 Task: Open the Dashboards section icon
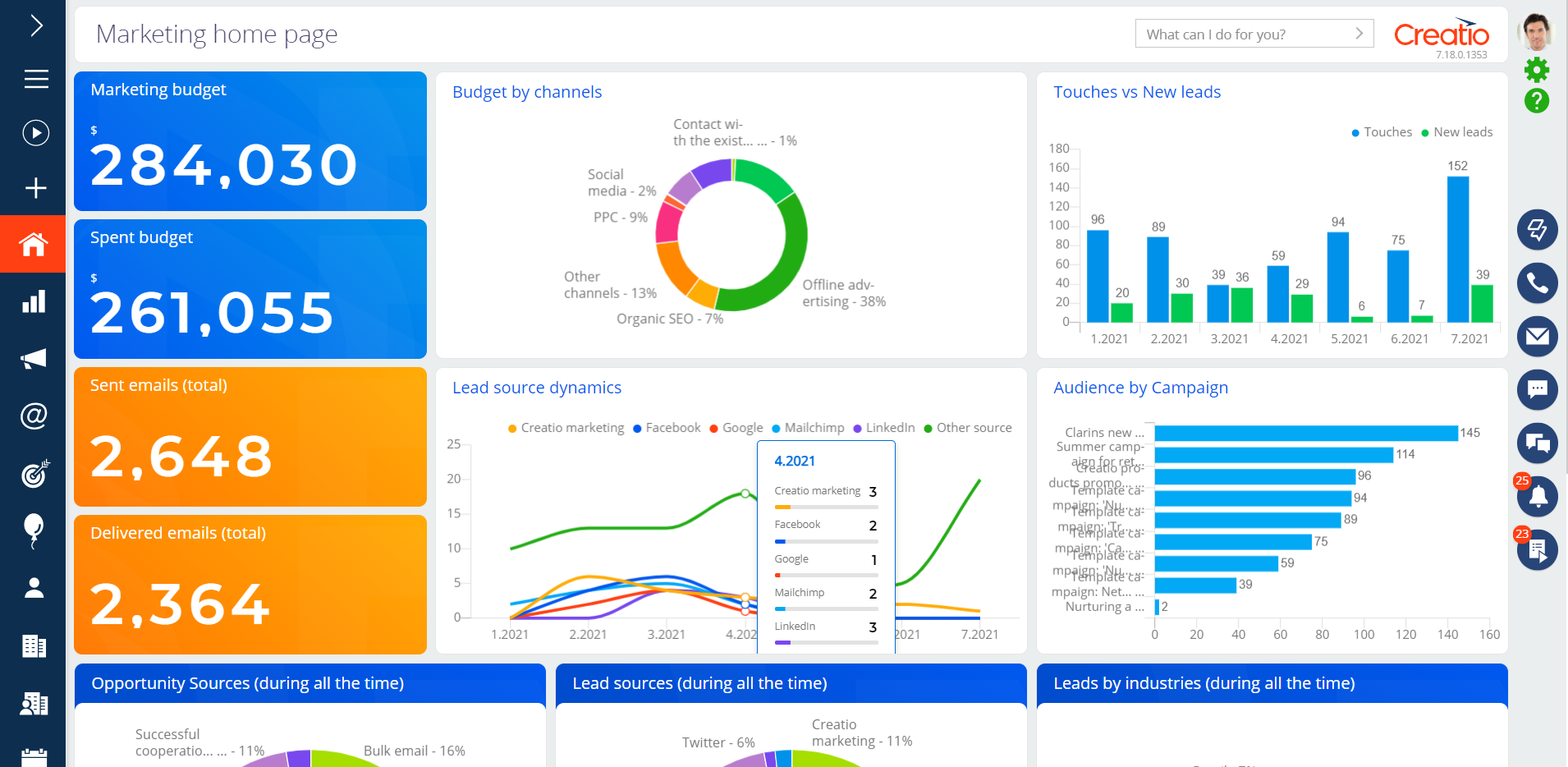tap(33, 302)
